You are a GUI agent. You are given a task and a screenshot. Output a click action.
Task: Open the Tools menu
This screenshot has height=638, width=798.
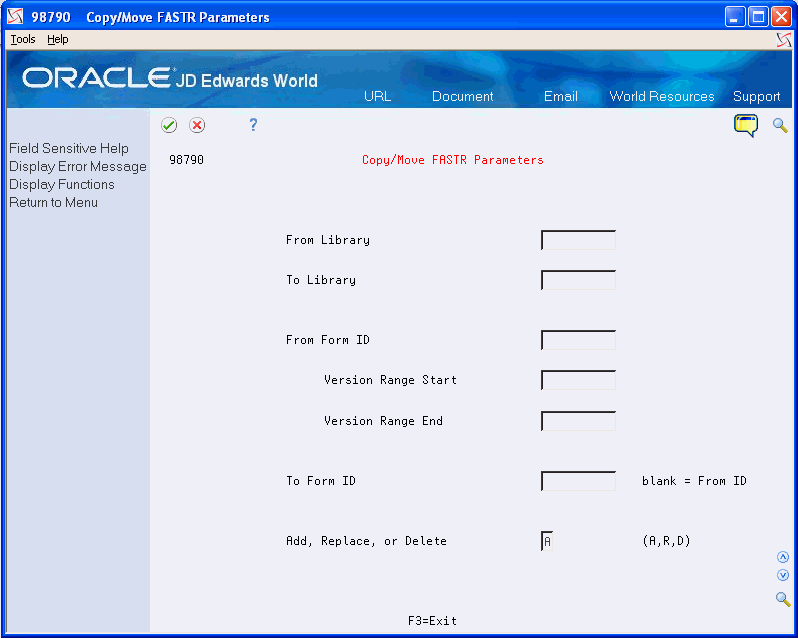tap(23, 39)
